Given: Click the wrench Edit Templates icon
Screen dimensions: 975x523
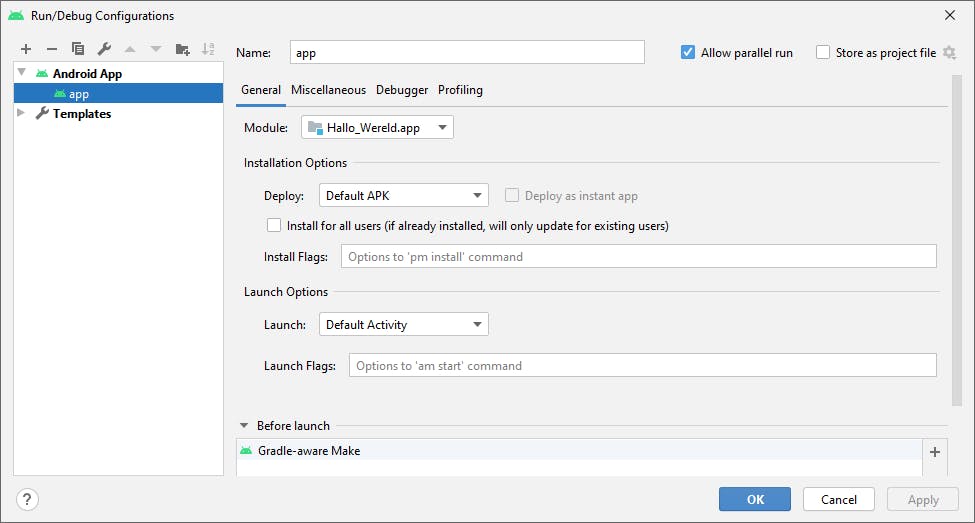Looking at the screenshot, I should [104, 49].
